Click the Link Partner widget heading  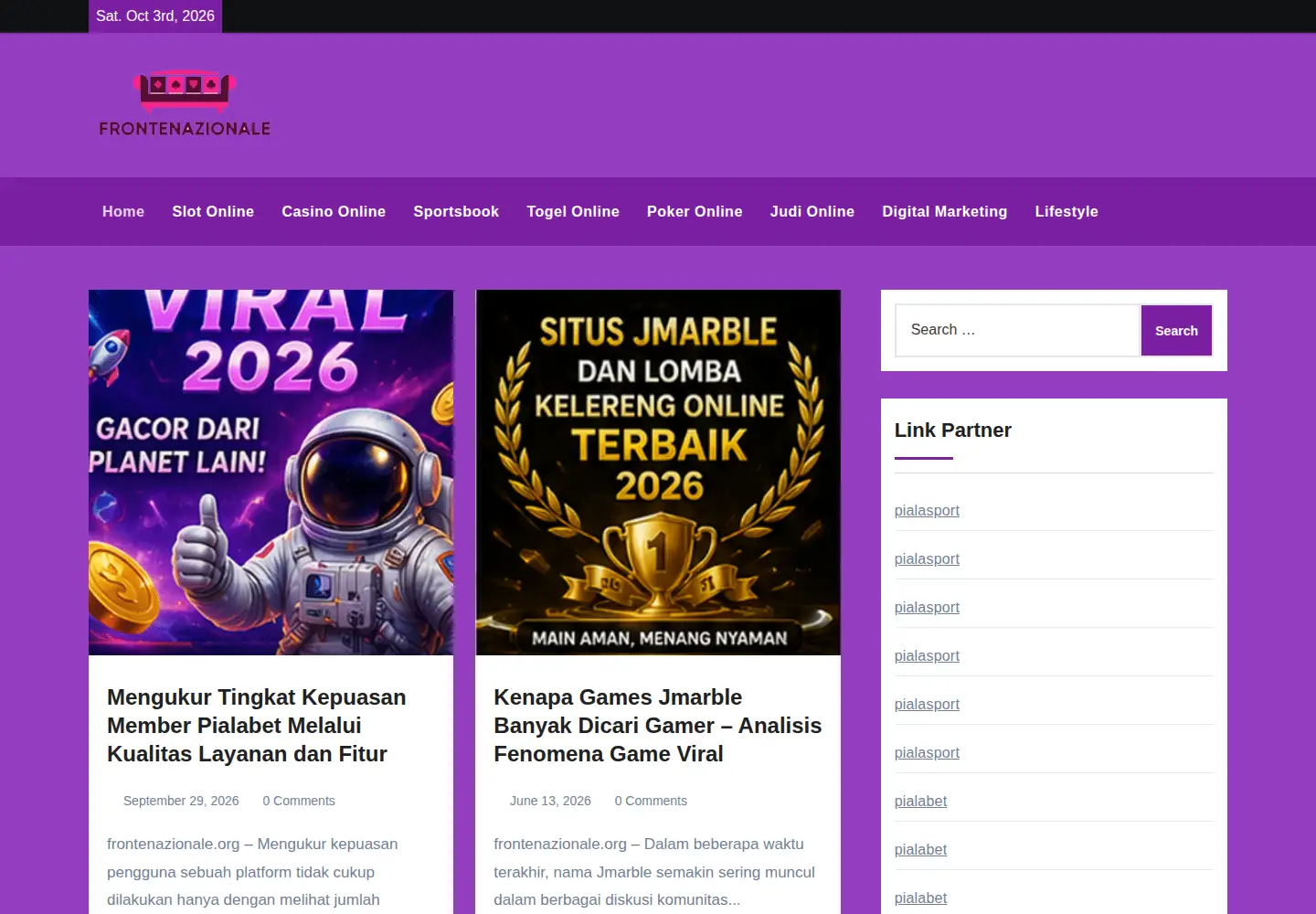click(x=953, y=430)
